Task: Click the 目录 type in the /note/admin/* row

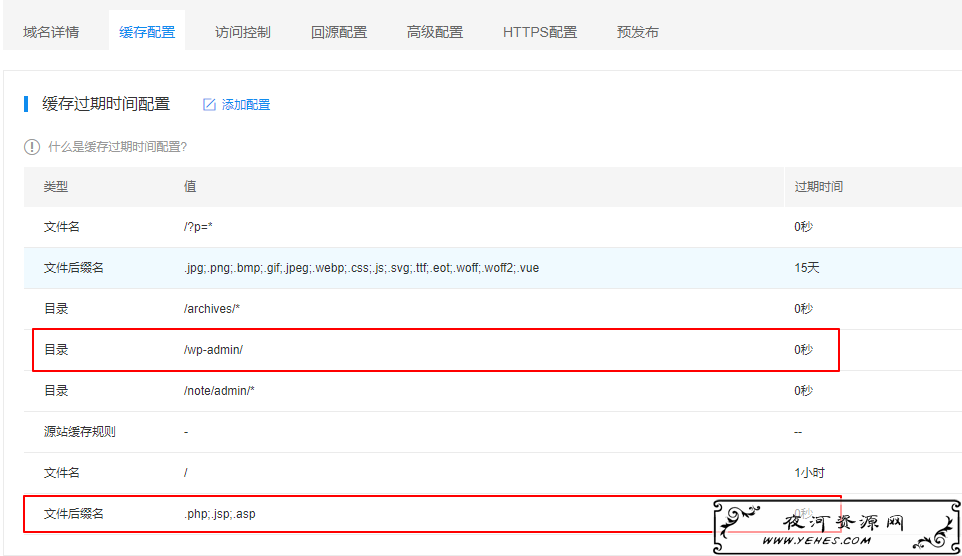Action: (x=56, y=391)
